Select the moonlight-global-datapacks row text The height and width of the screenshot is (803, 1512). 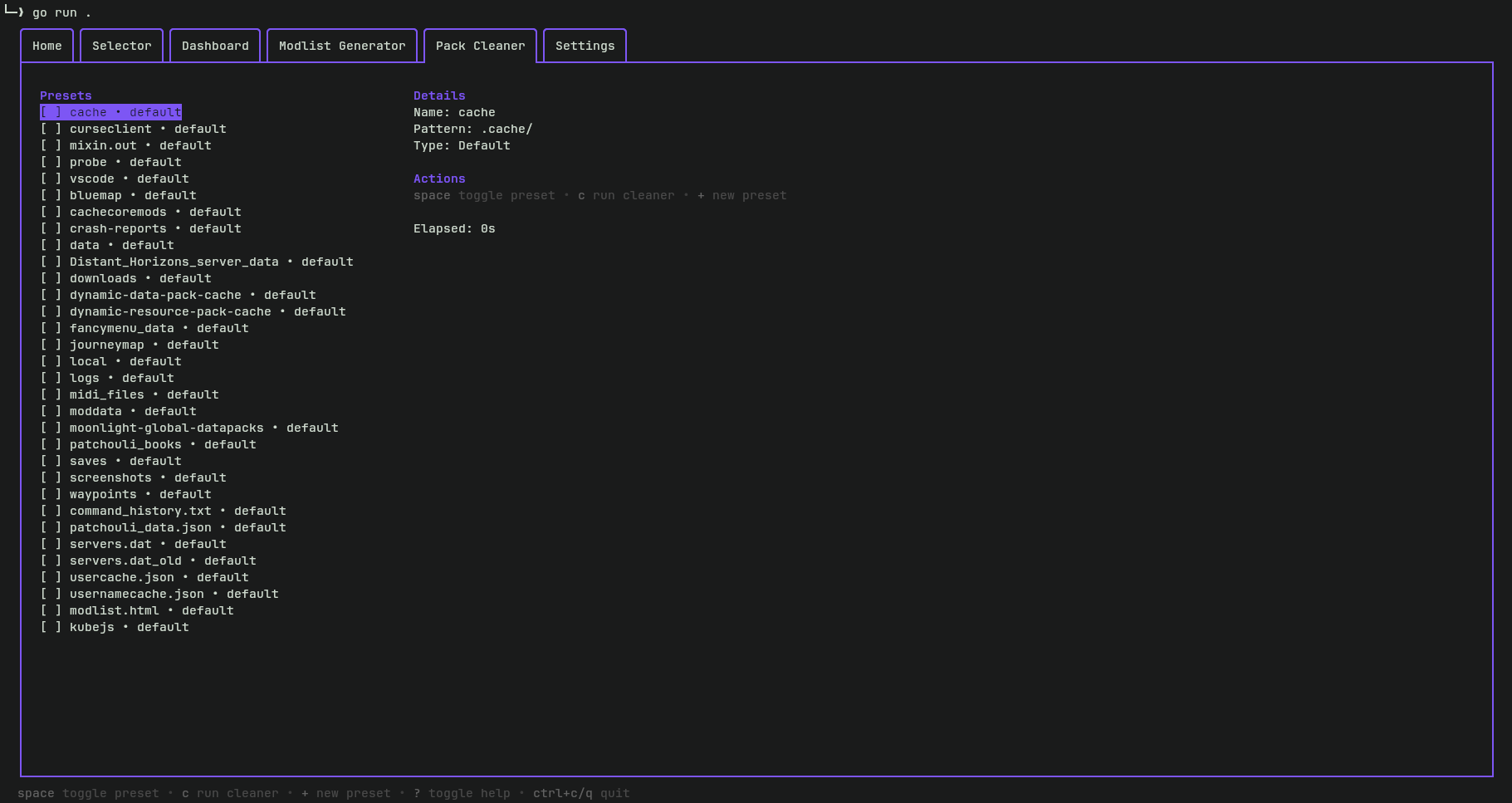204,428
